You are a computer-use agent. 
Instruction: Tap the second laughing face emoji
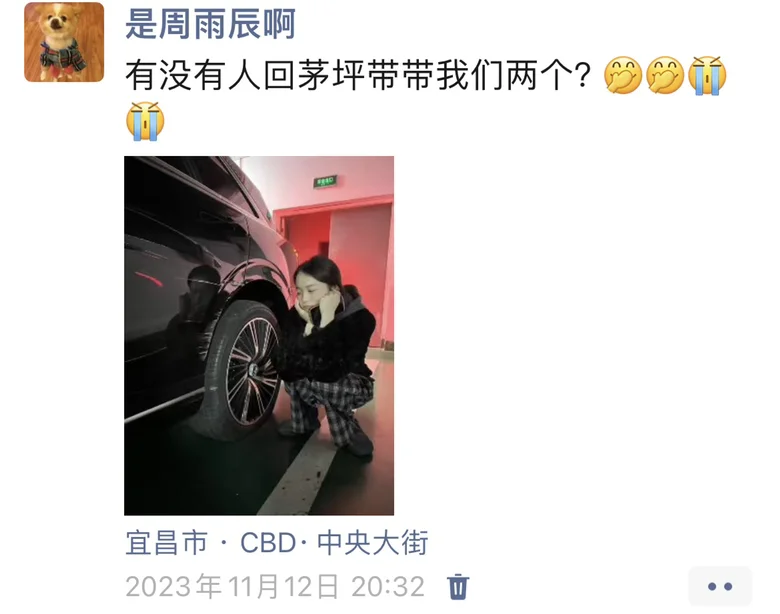[665, 76]
